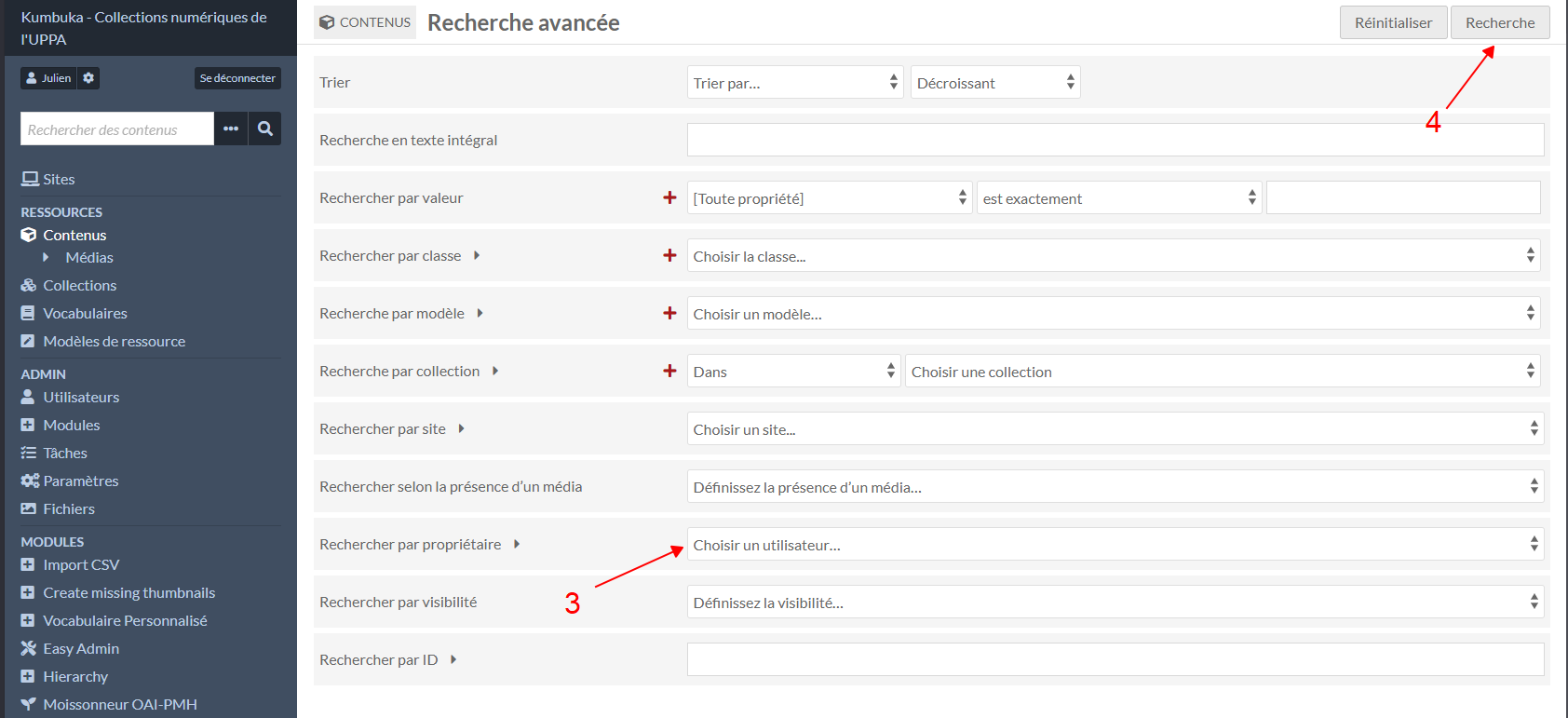
Task: Click the Réinitialiser button
Action: click(1393, 22)
